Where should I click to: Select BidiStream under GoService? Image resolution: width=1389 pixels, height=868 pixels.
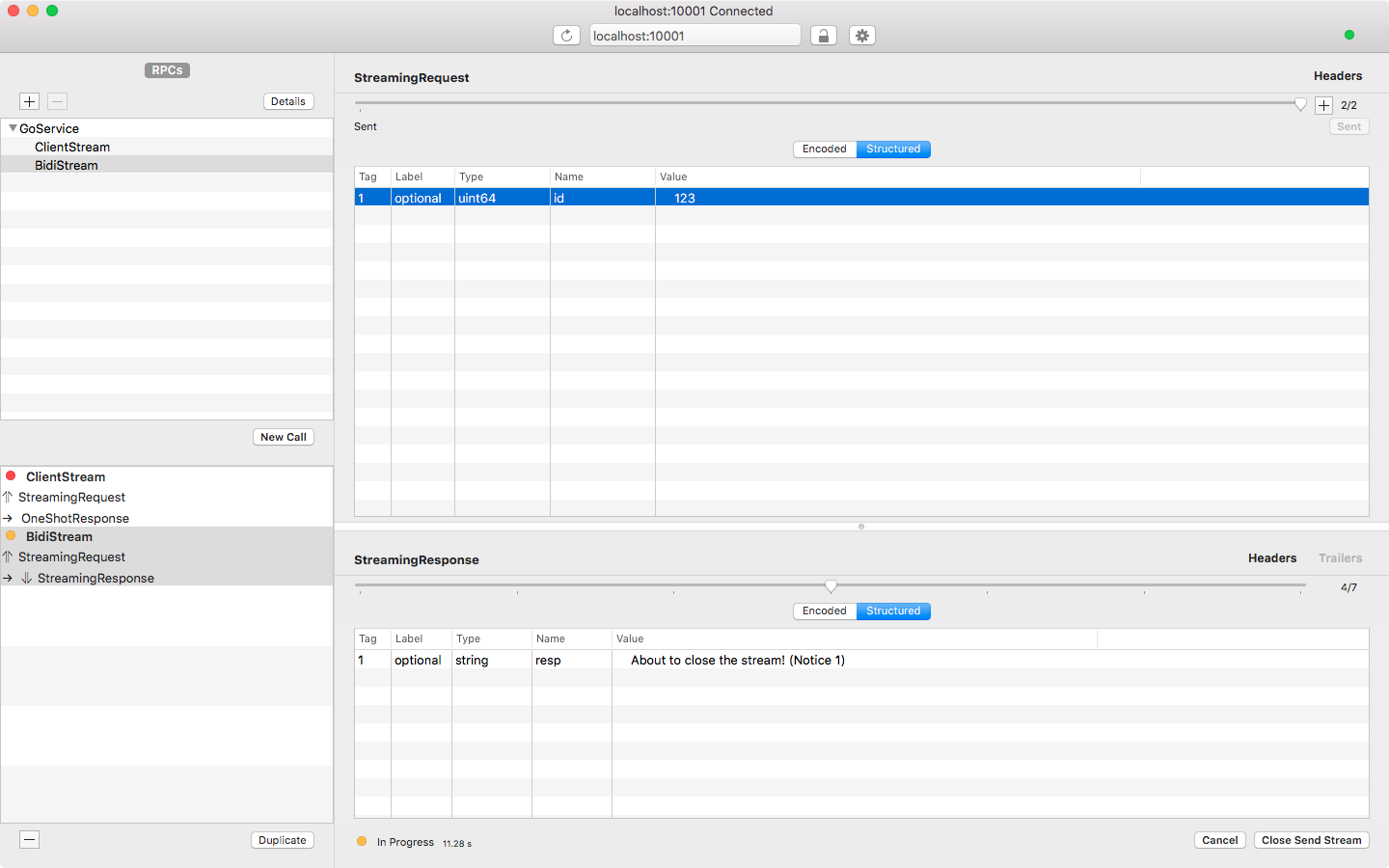[67, 165]
